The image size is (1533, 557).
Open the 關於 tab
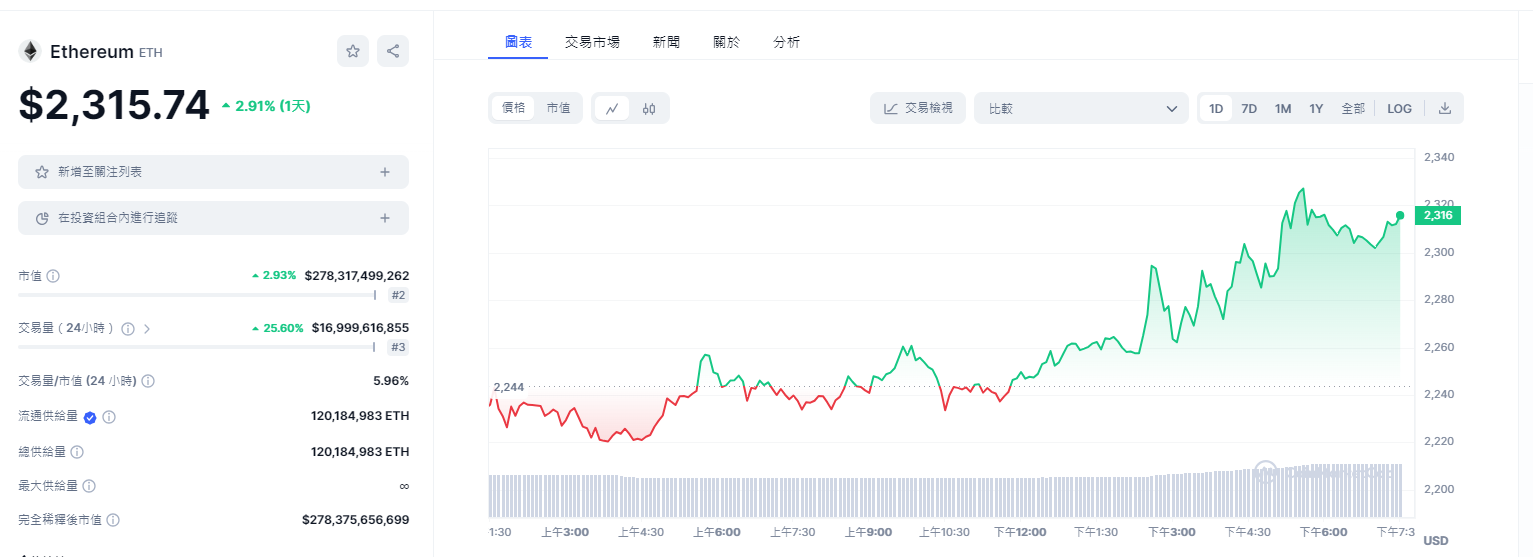point(727,42)
